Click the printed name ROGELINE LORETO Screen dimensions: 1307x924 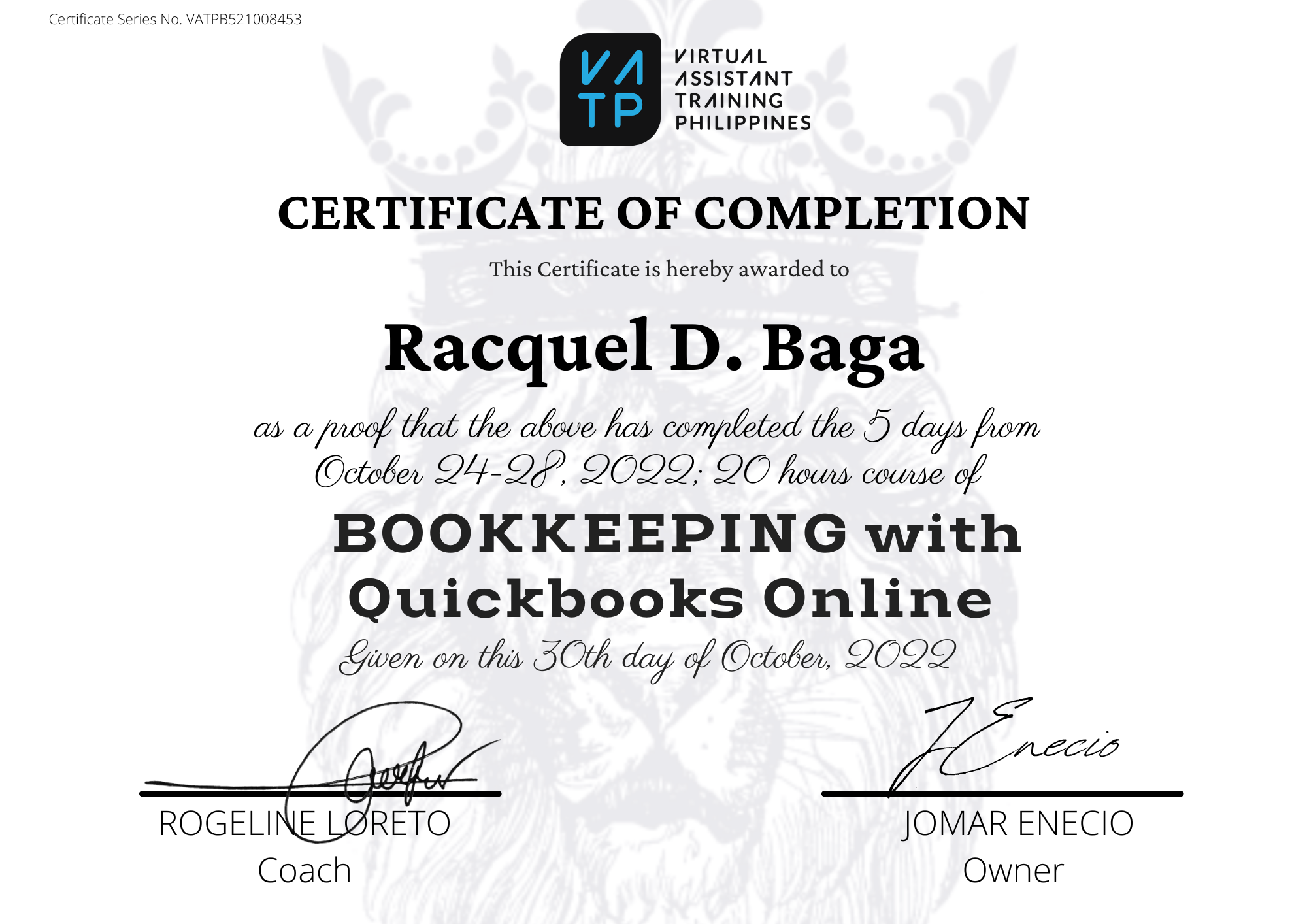pos(305,823)
